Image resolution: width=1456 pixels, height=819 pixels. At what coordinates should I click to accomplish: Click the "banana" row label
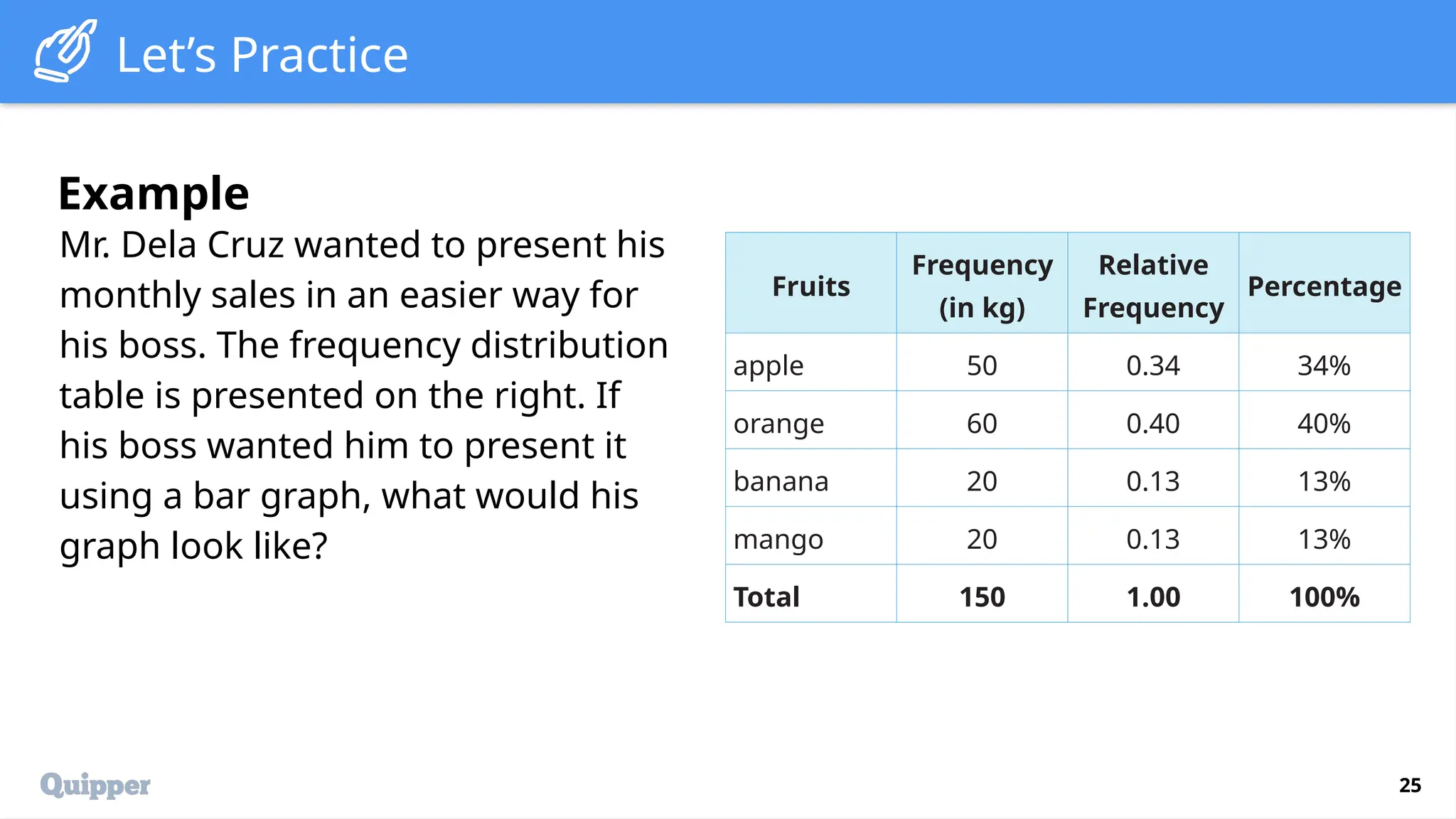click(781, 481)
